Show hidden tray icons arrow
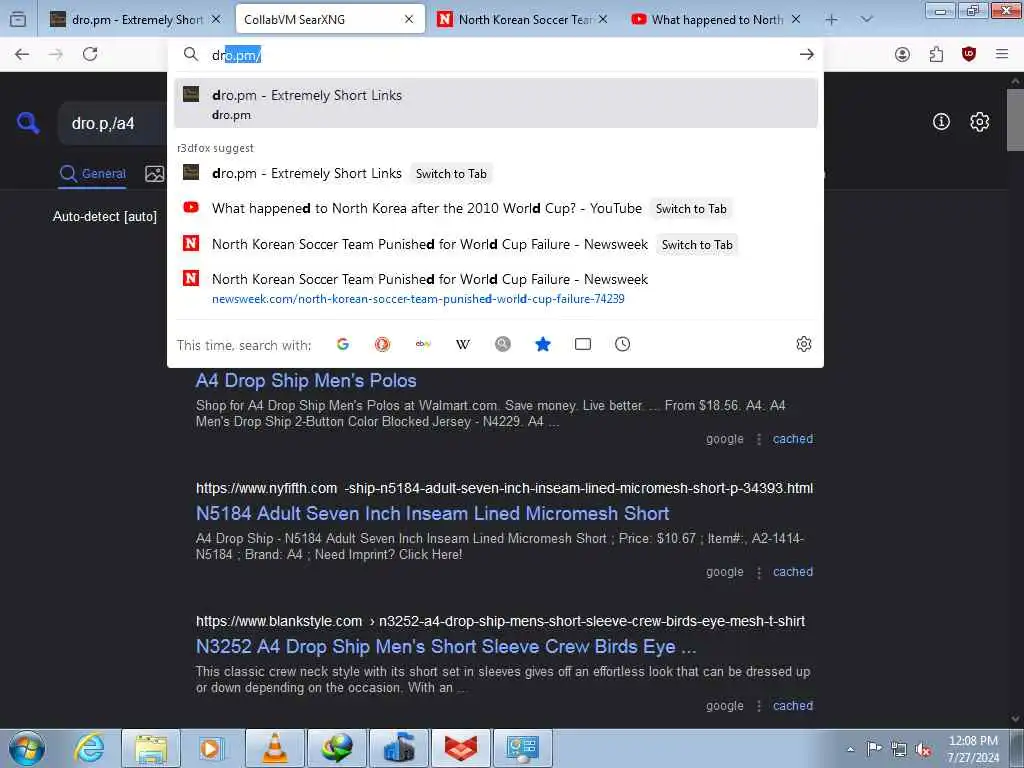This screenshot has height=768, width=1024. point(850,749)
